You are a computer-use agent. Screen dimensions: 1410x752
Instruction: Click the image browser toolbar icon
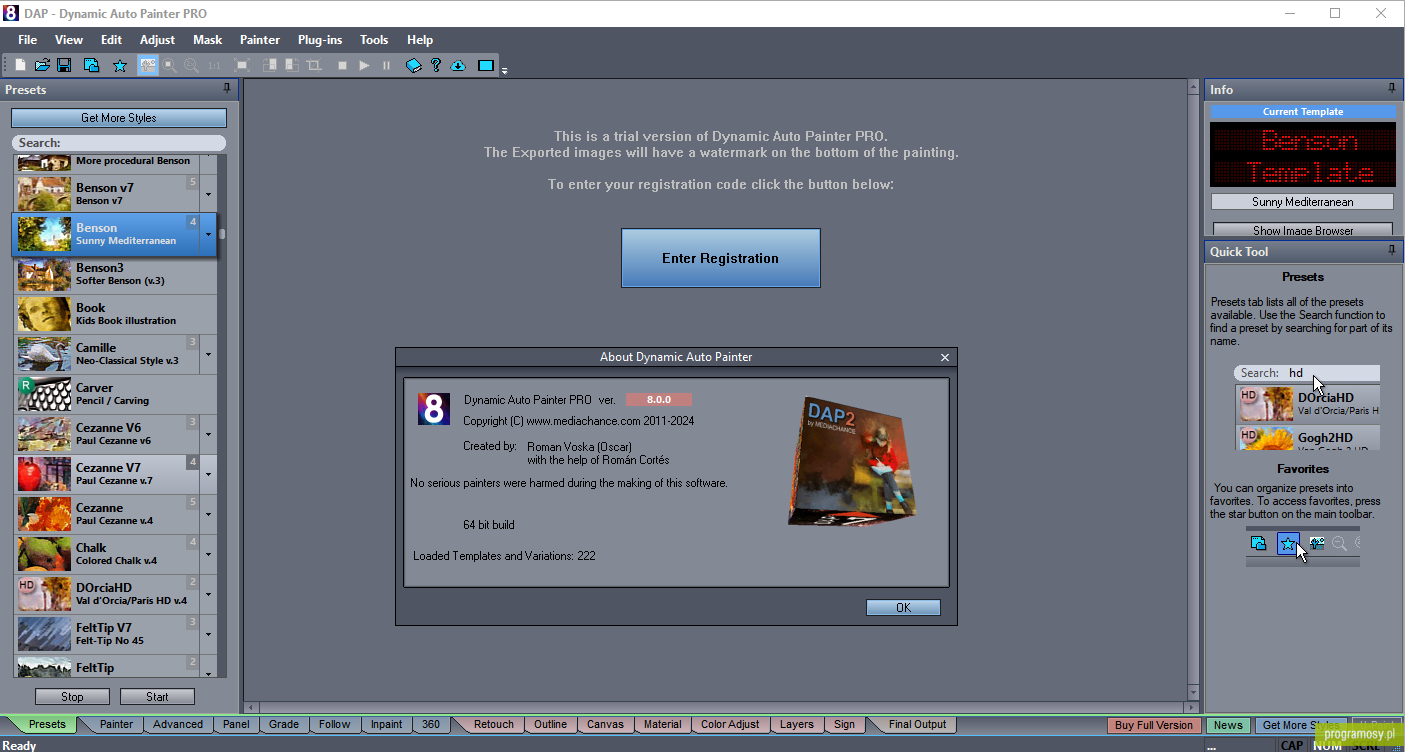point(91,65)
